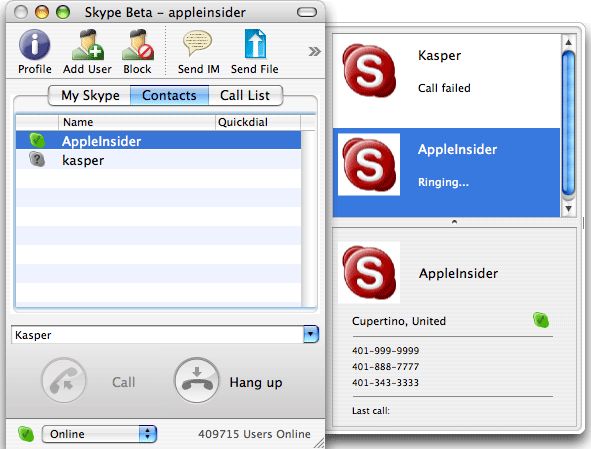Collapse the call list using the small divider arrow
Image resolution: width=591 pixels, height=449 pixels.
tap(454, 222)
